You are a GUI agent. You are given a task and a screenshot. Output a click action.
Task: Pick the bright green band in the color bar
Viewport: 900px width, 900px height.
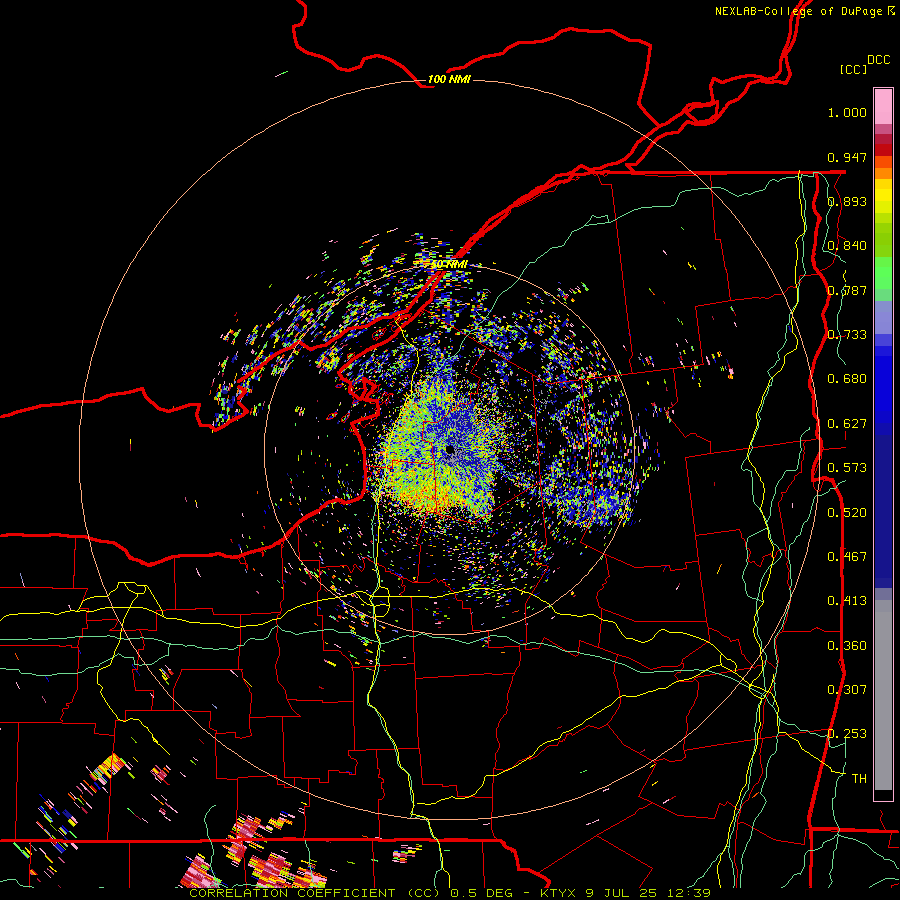coord(883,273)
